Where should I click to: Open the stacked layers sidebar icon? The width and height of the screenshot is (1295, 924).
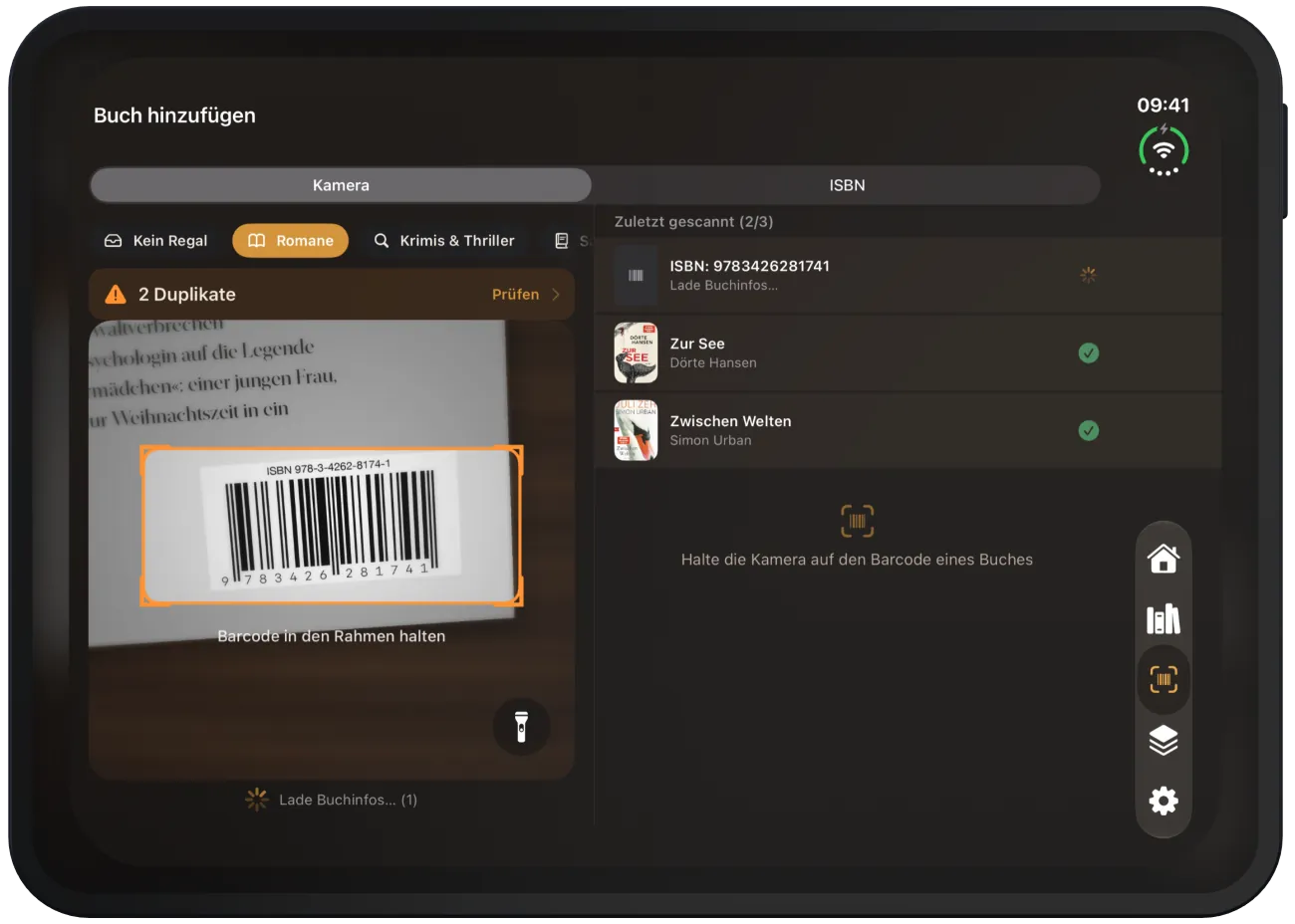pos(1163,741)
